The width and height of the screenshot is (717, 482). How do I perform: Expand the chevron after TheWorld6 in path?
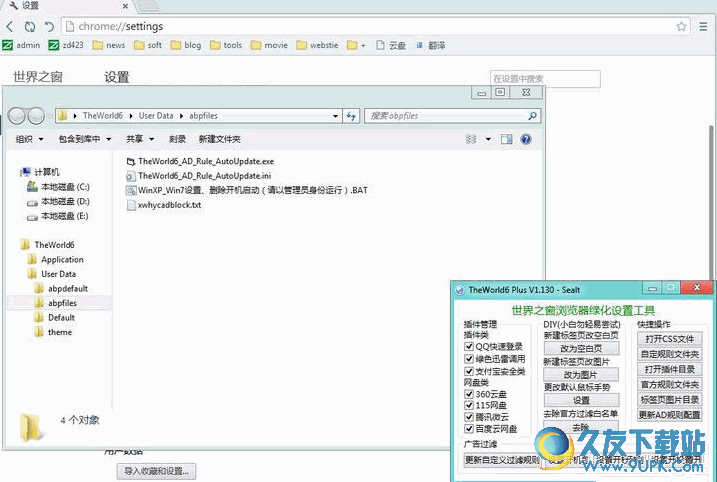tap(131, 116)
